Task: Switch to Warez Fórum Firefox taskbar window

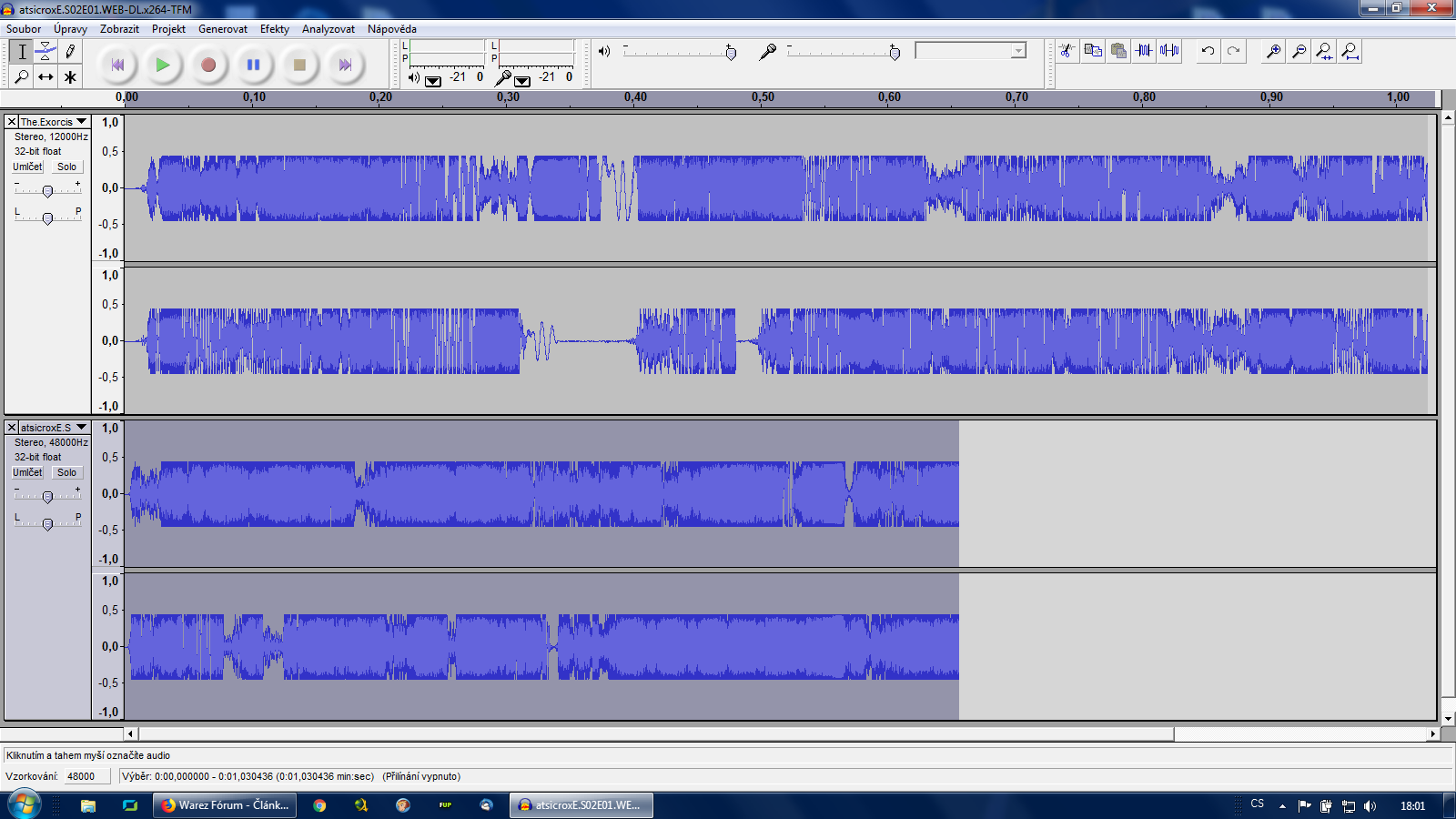Action: pyautogui.click(x=225, y=805)
